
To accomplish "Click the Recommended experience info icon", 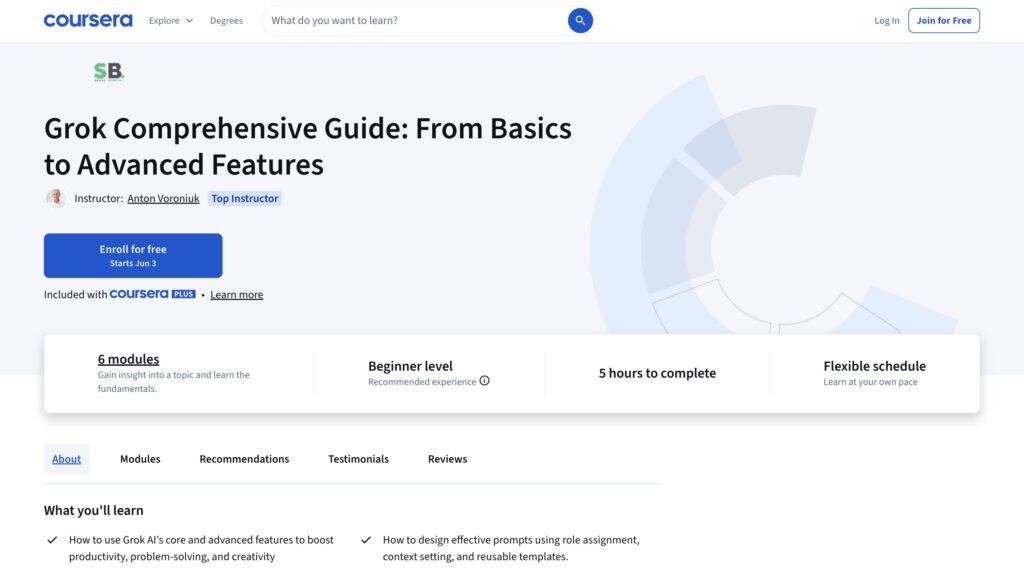I will [485, 381].
